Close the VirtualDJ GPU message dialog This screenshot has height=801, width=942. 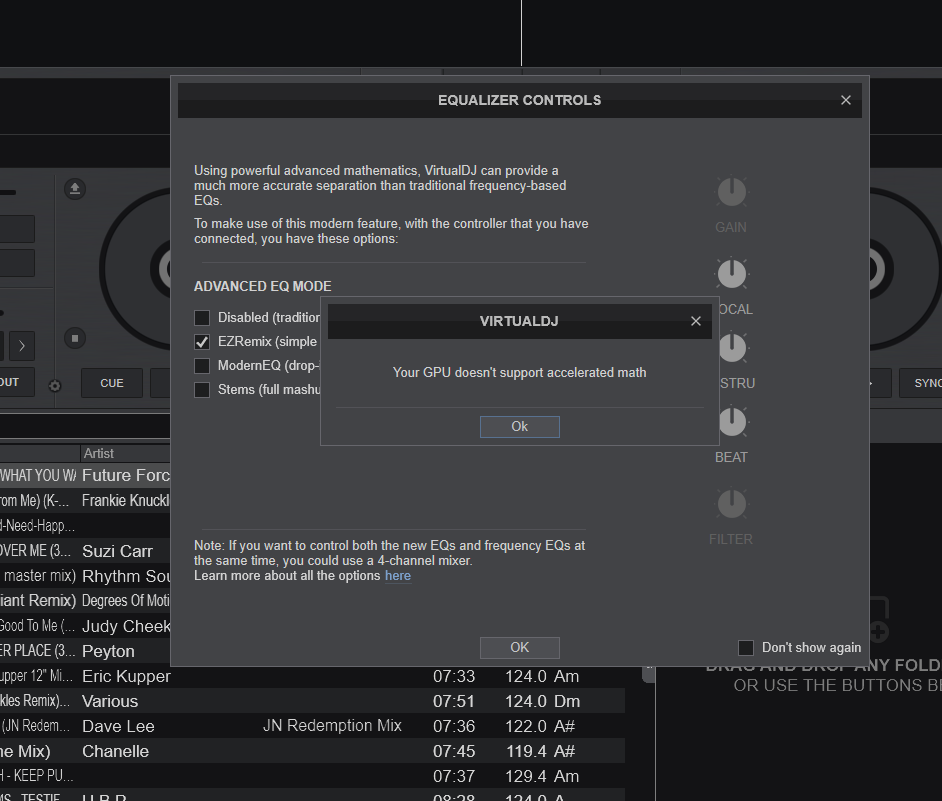(x=696, y=321)
